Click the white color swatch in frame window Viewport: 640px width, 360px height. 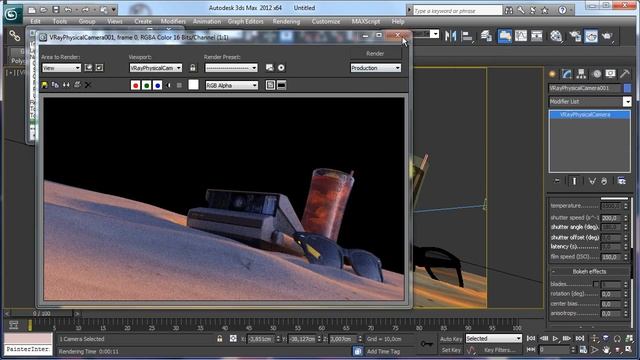click(x=193, y=84)
